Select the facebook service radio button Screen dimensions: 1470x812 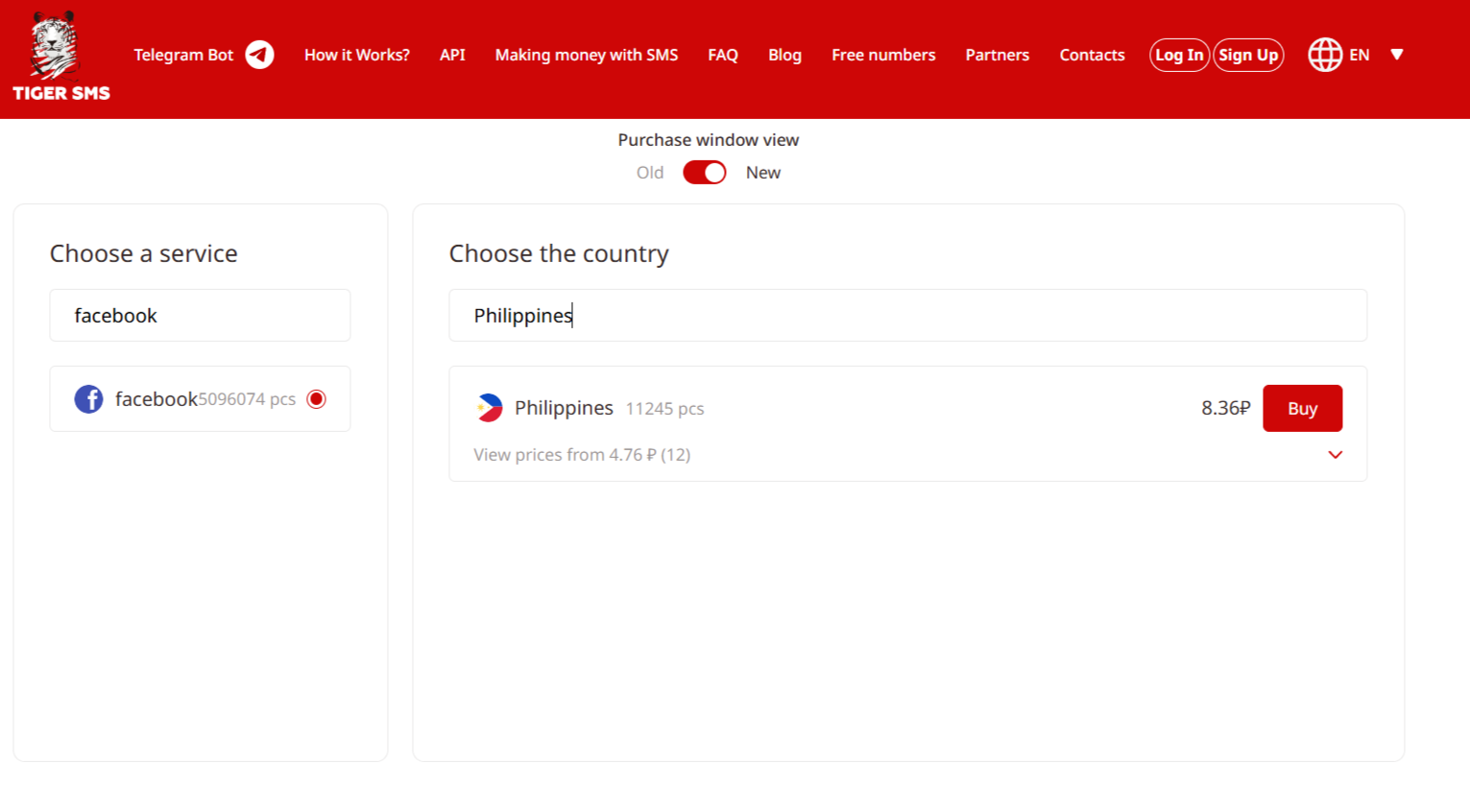click(317, 399)
